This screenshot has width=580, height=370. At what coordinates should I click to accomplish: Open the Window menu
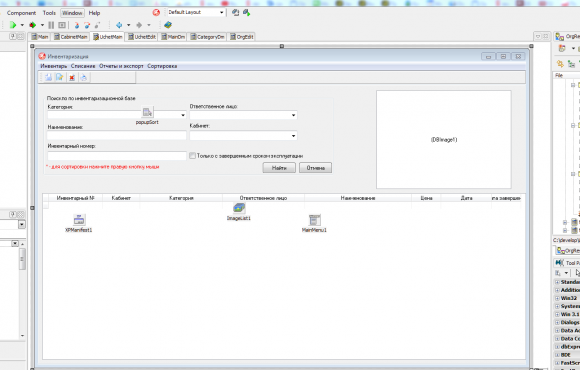click(x=72, y=13)
